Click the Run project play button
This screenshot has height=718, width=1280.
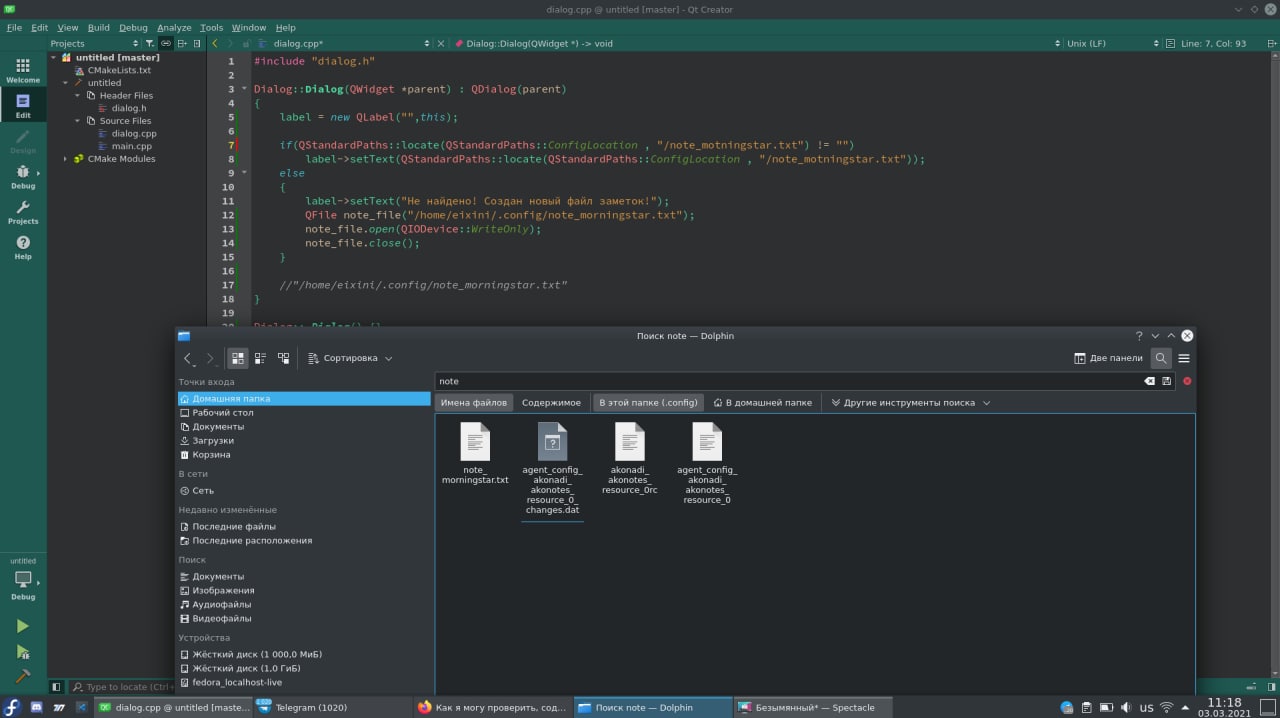[x=22, y=626]
